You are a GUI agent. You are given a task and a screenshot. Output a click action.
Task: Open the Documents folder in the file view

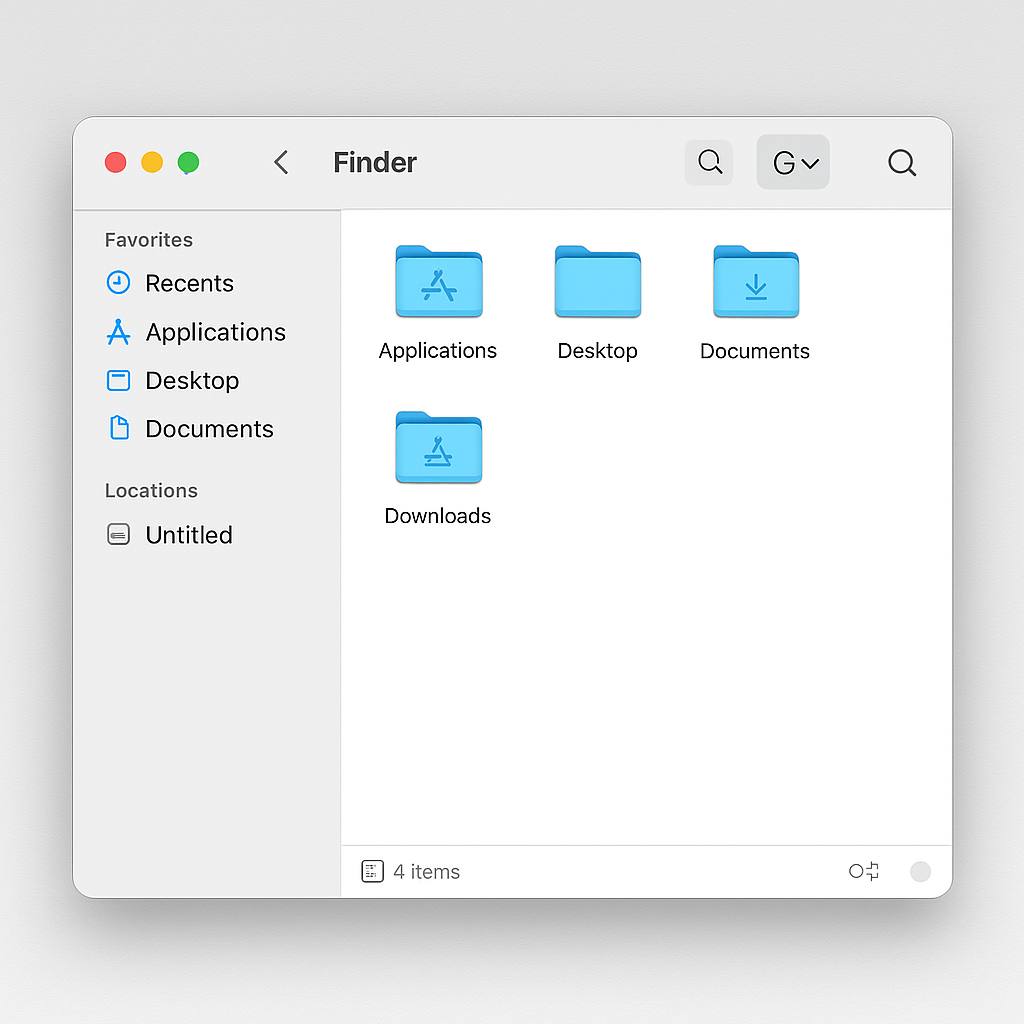[755, 283]
